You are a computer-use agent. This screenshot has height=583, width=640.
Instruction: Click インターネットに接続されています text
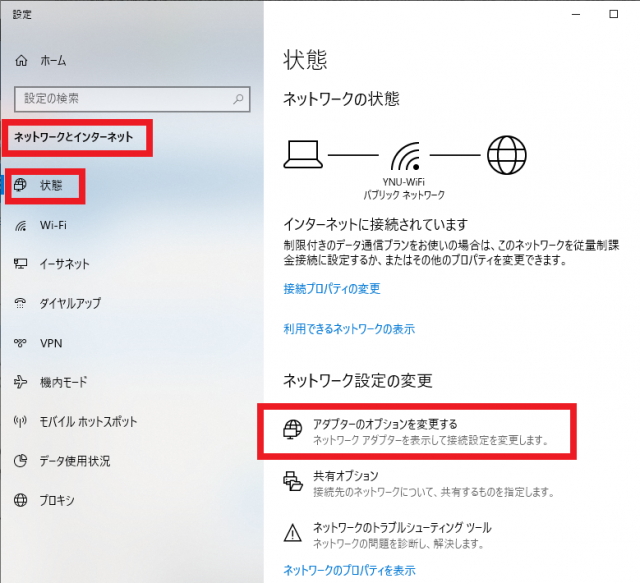(376, 224)
